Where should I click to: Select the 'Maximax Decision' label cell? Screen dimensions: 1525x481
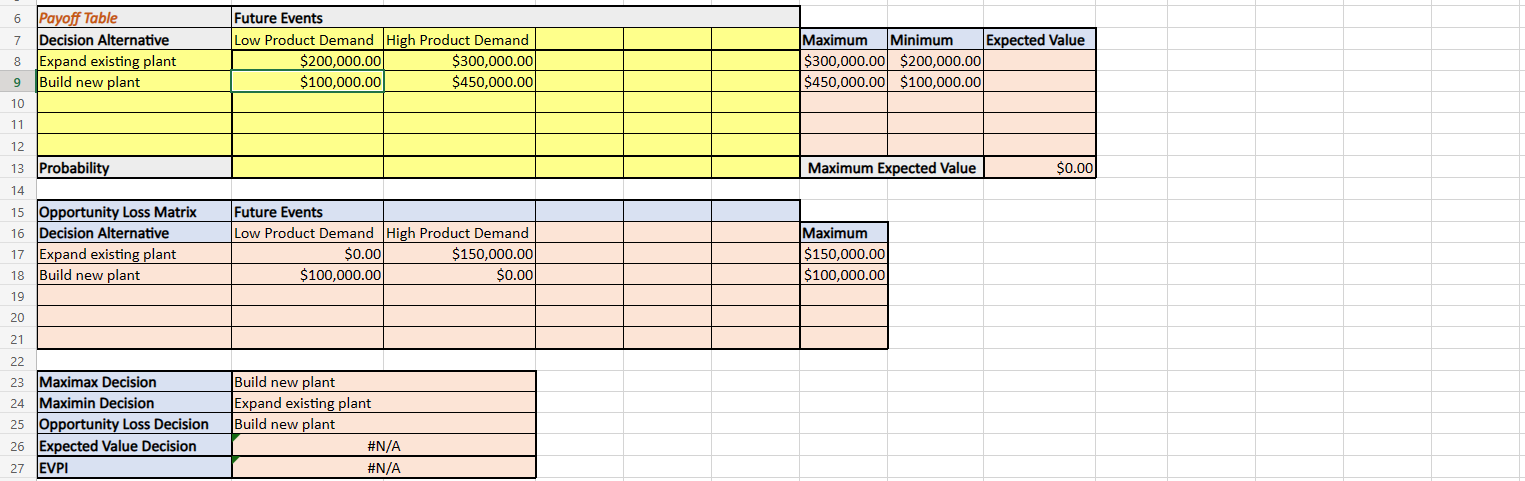pyautogui.click(x=134, y=382)
